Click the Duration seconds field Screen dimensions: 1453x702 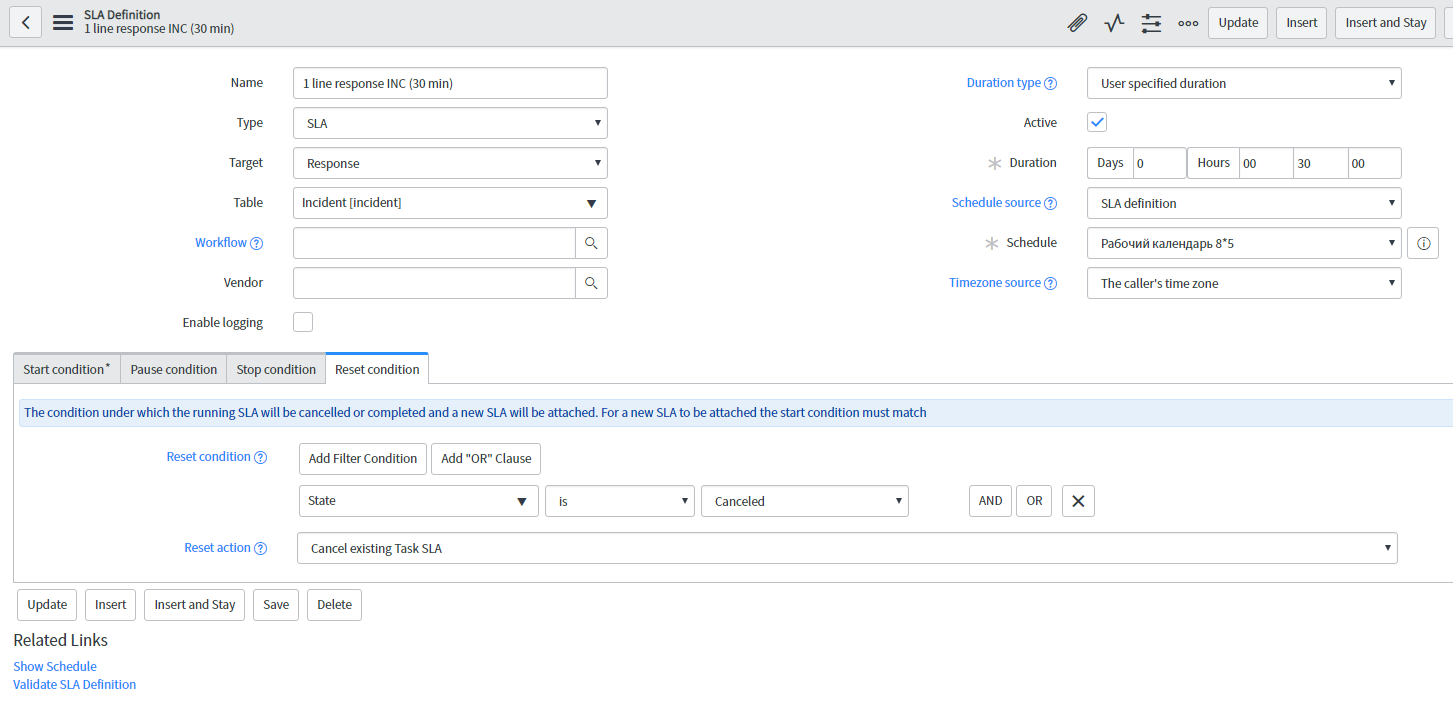tap(1374, 163)
